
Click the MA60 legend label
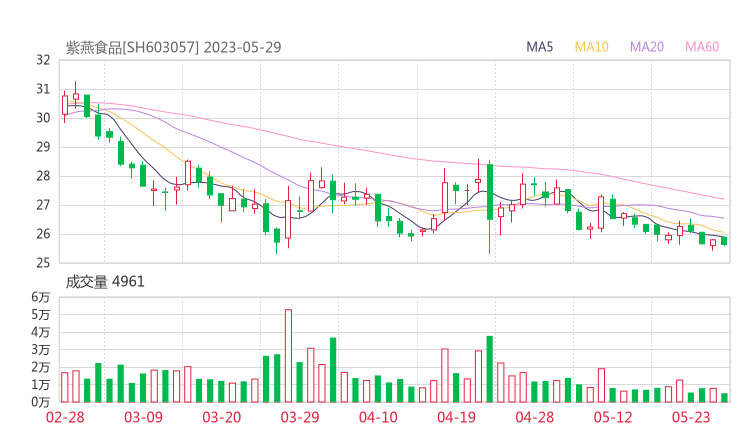(x=702, y=47)
